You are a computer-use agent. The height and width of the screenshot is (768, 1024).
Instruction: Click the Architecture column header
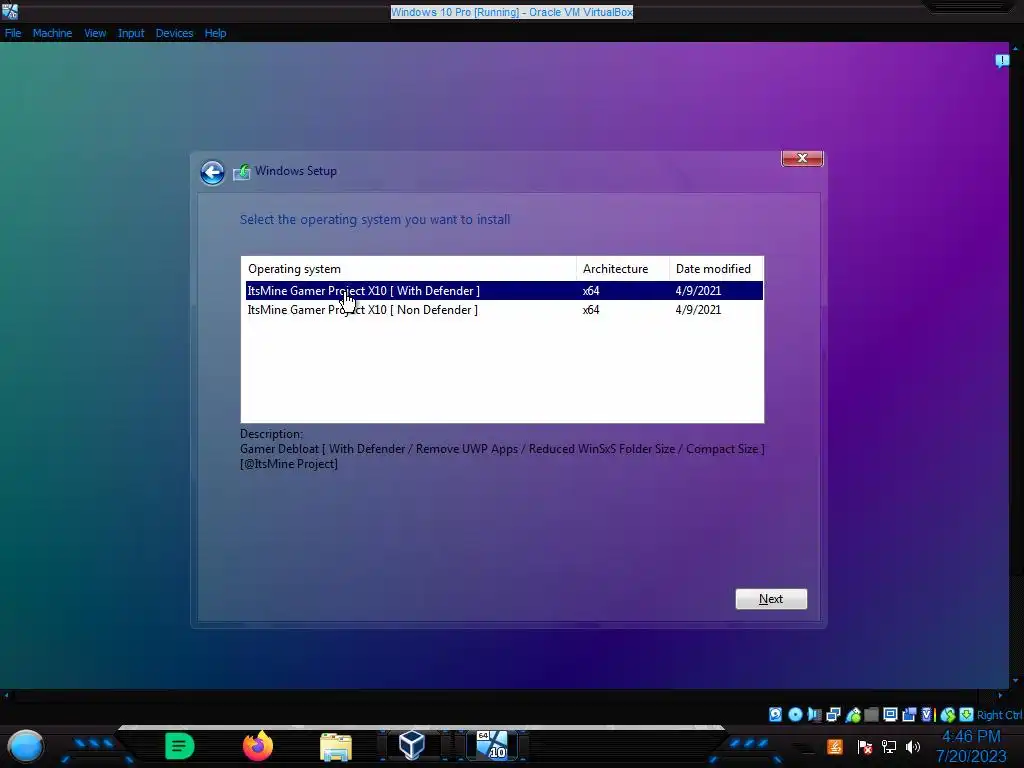point(623,268)
